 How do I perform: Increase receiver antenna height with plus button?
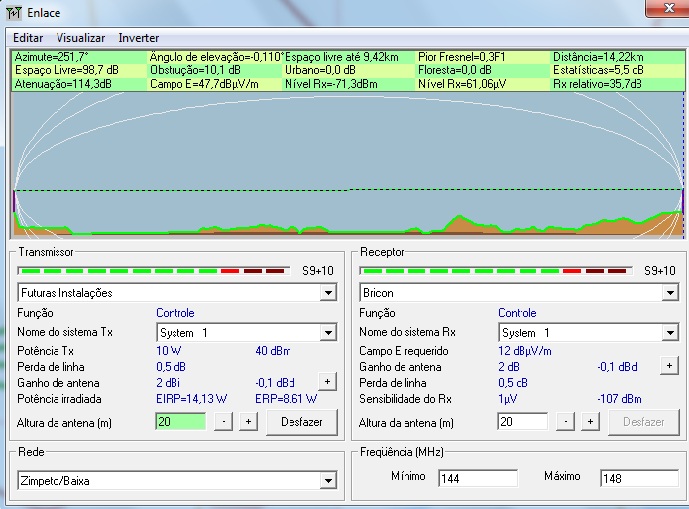590,422
